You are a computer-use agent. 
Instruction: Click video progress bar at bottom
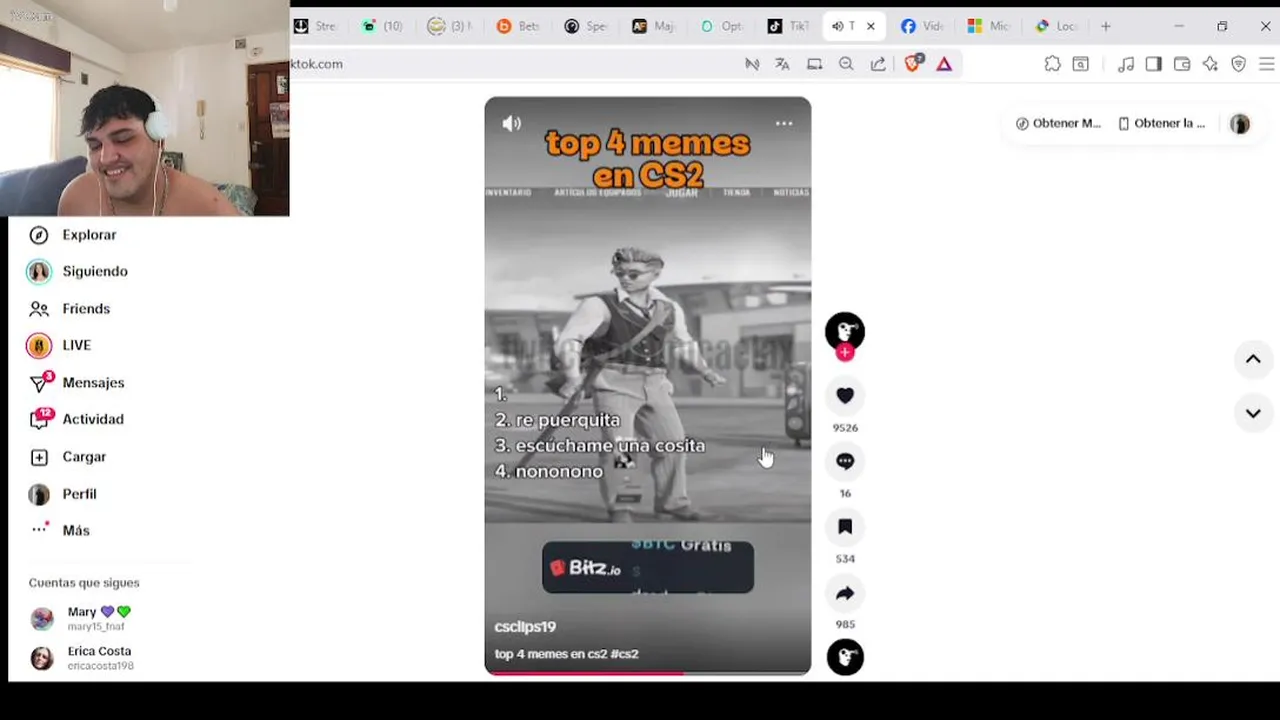(648, 673)
